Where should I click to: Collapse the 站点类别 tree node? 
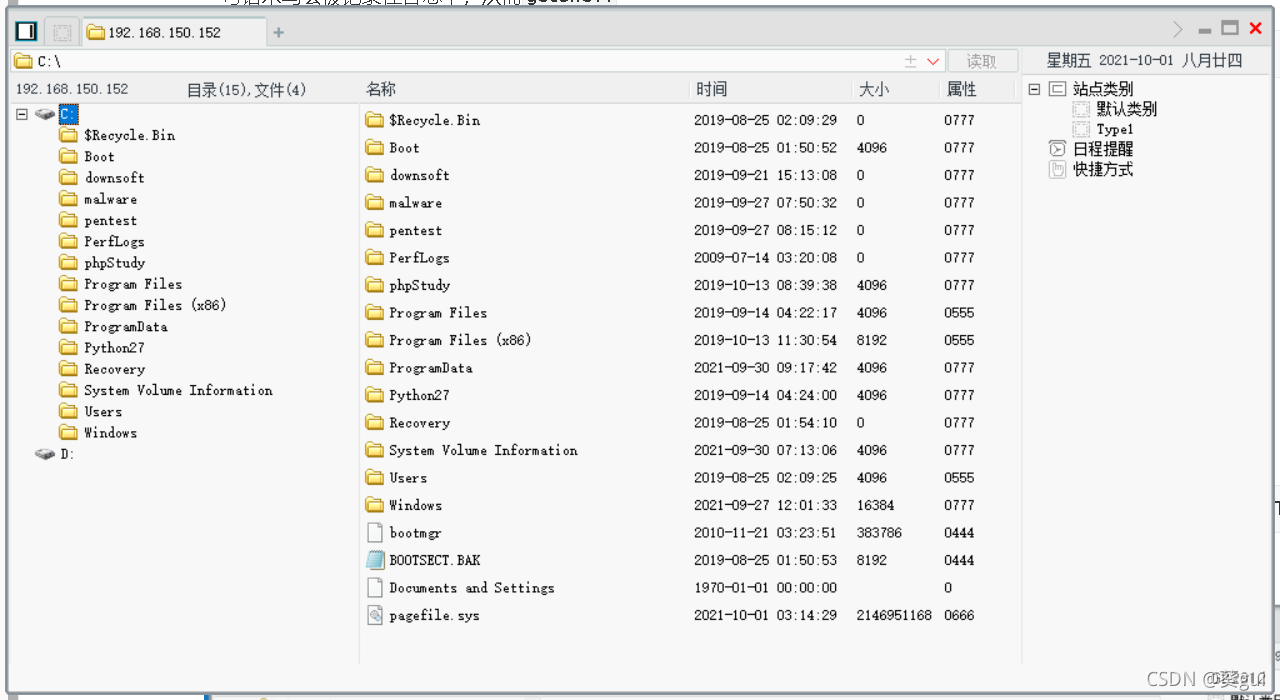click(x=1034, y=89)
